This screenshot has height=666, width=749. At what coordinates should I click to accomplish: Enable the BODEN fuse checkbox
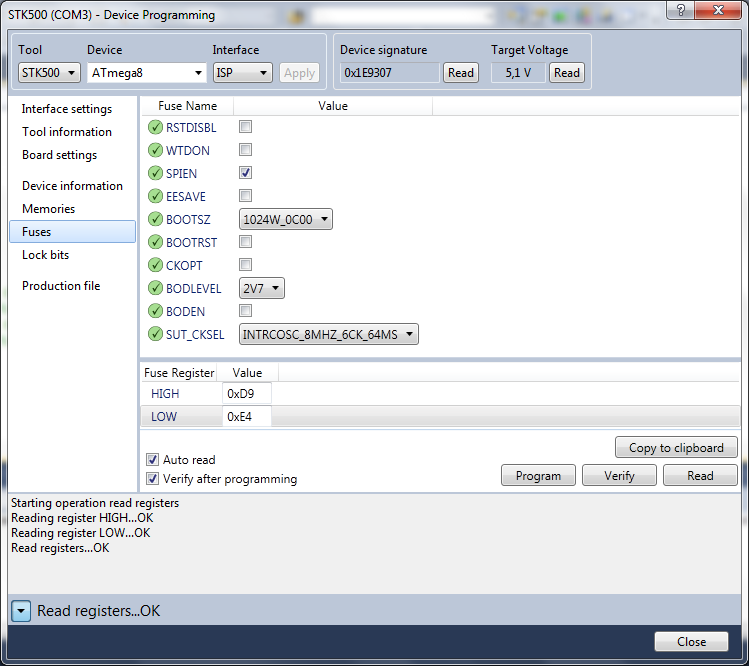pyautogui.click(x=246, y=311)
